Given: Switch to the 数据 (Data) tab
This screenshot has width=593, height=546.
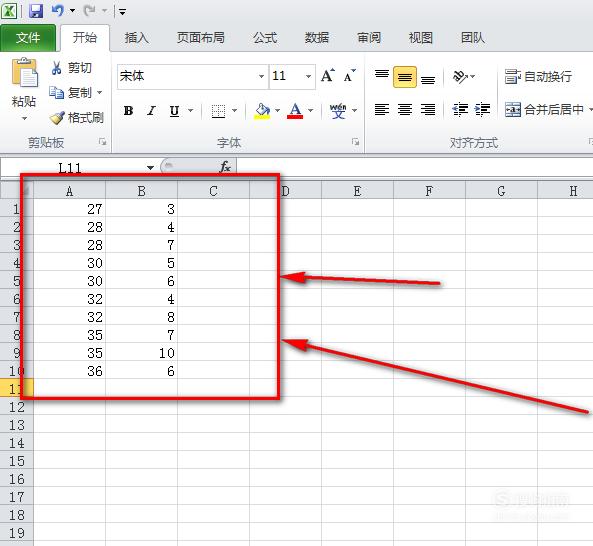Looking at the screenshot, I should pyautogui.click(x=317, y=37).
